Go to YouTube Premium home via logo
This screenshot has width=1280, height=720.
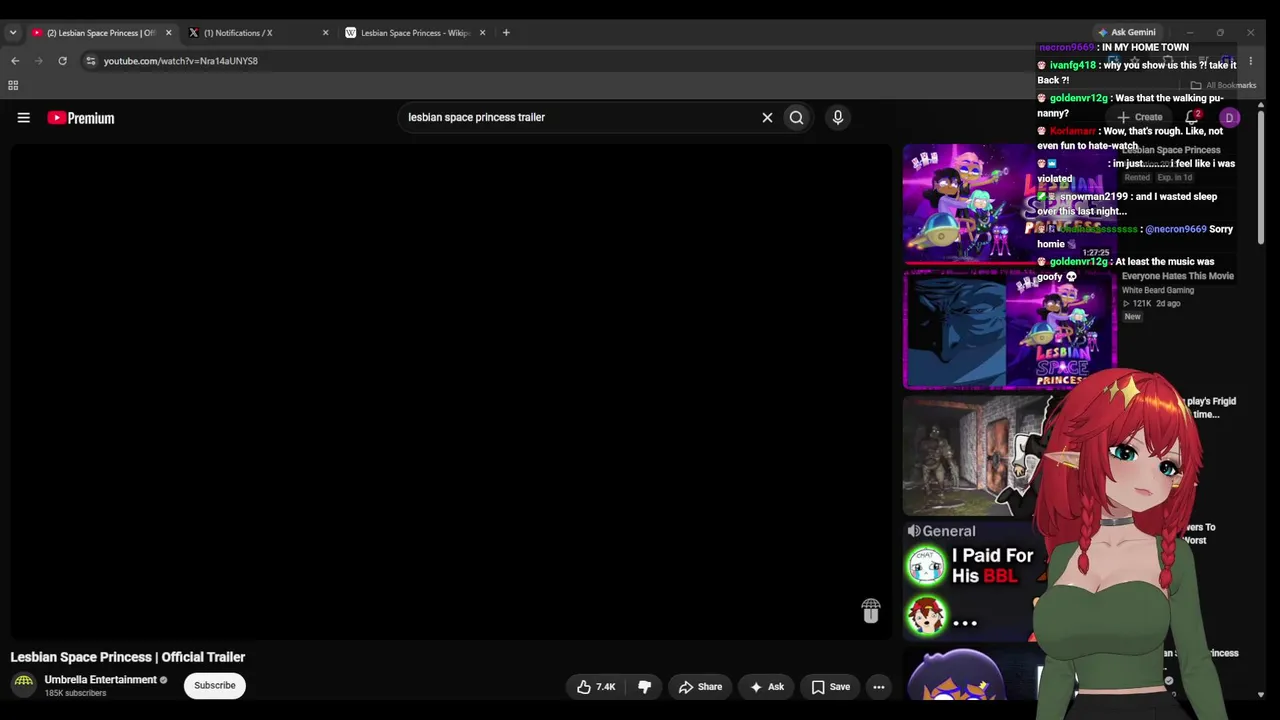click(x=81, y=118)
